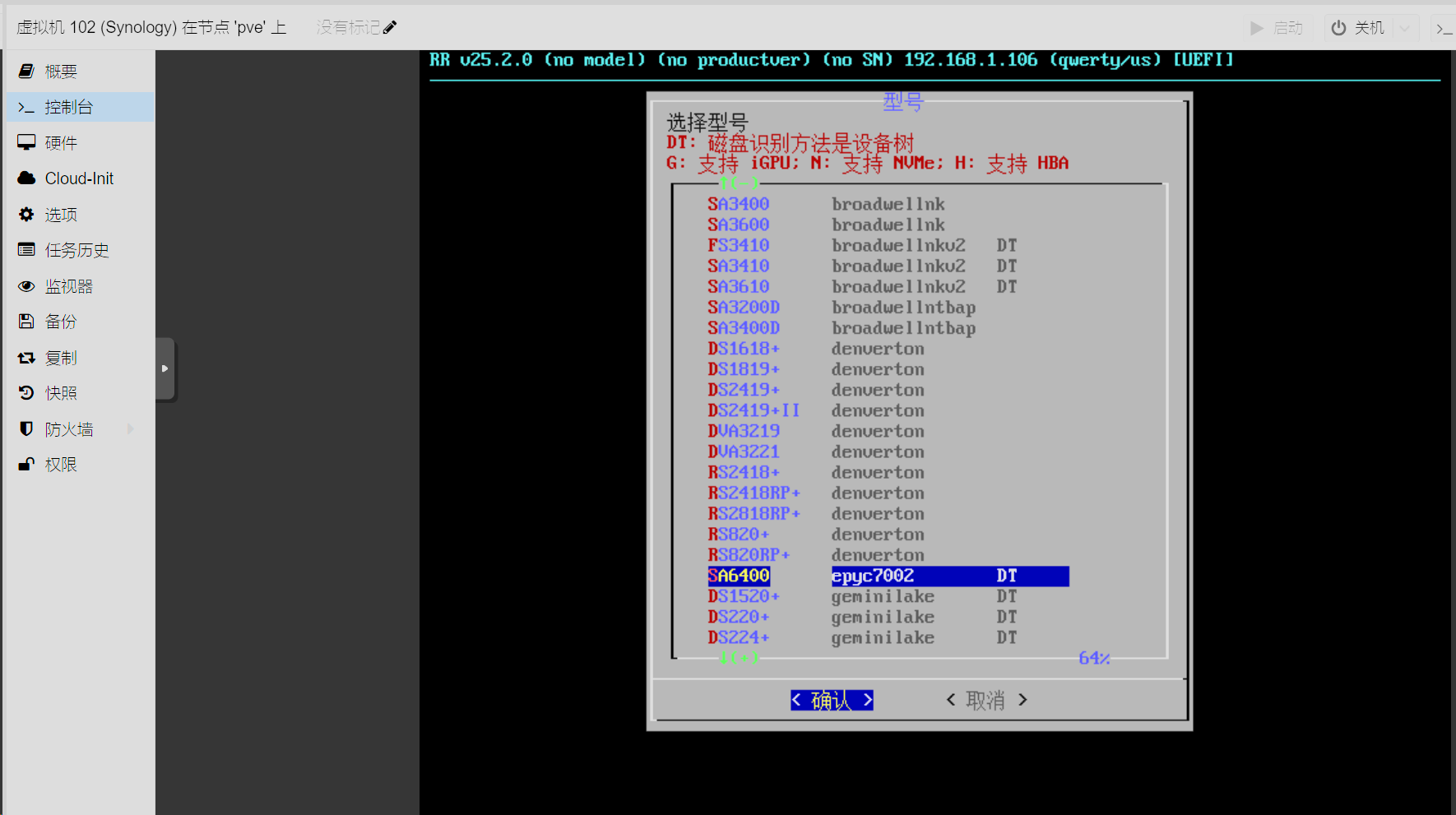Select the DS1819+ model row

(x=888, y=369)
